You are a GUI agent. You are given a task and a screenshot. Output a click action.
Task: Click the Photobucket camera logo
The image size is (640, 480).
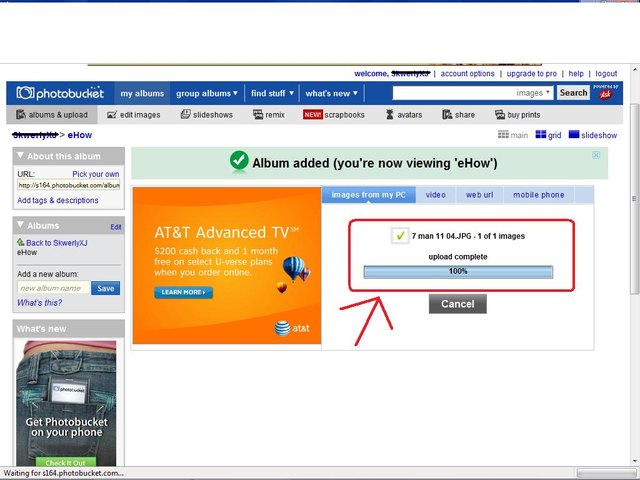pos(60,93)
